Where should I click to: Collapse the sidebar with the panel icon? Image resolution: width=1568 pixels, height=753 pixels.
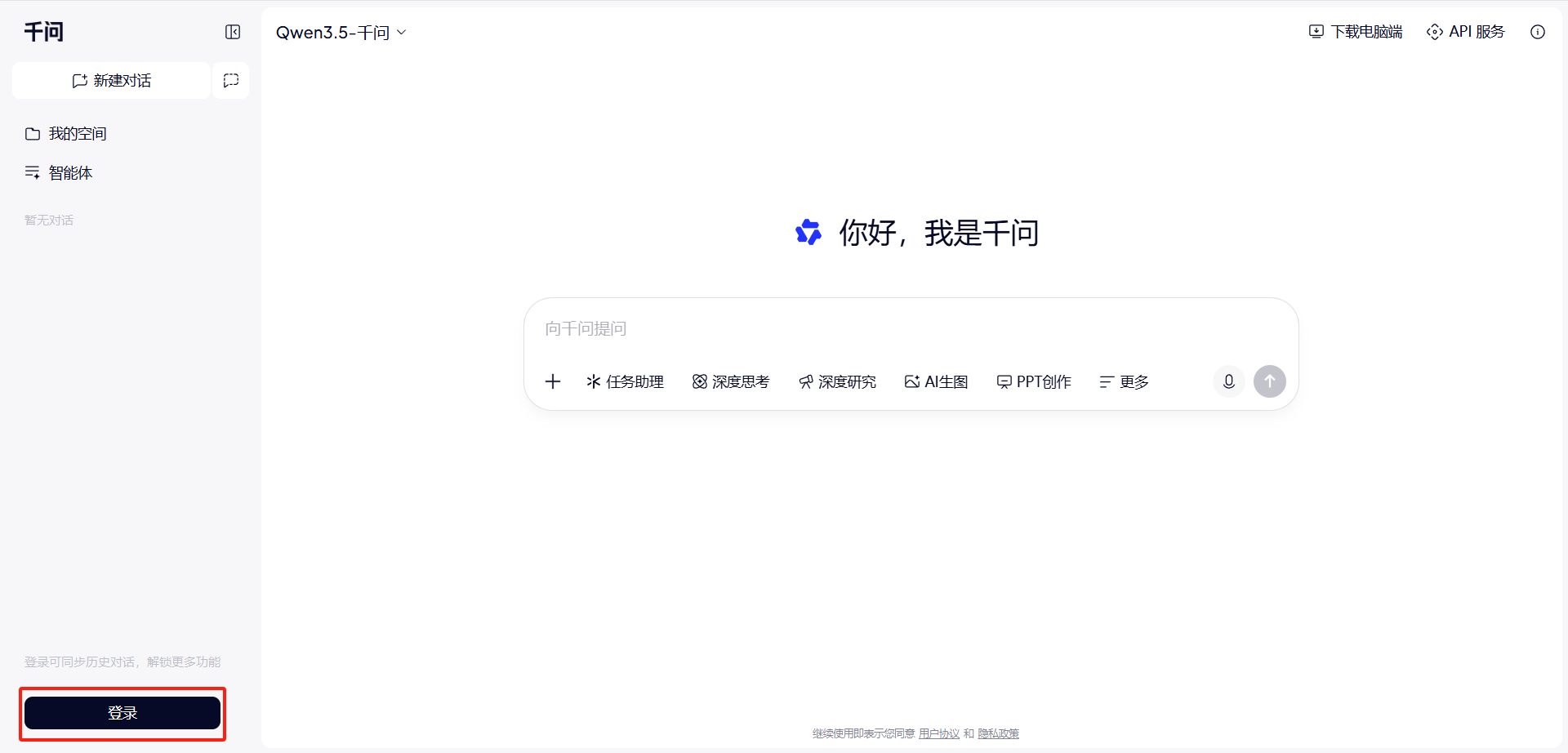(x=233, y=32)
